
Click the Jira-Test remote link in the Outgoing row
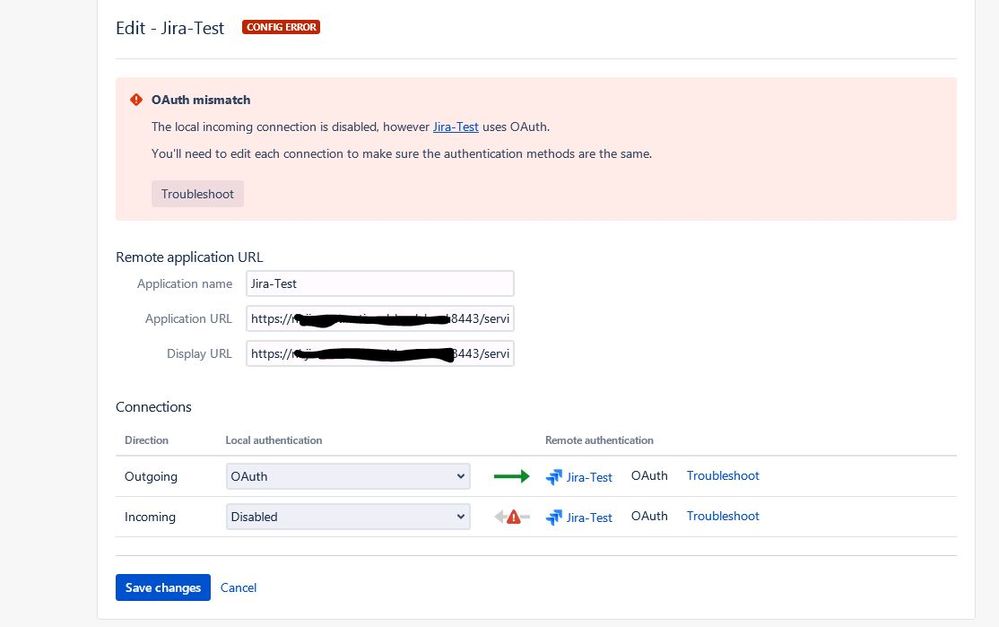coord(589,477)
